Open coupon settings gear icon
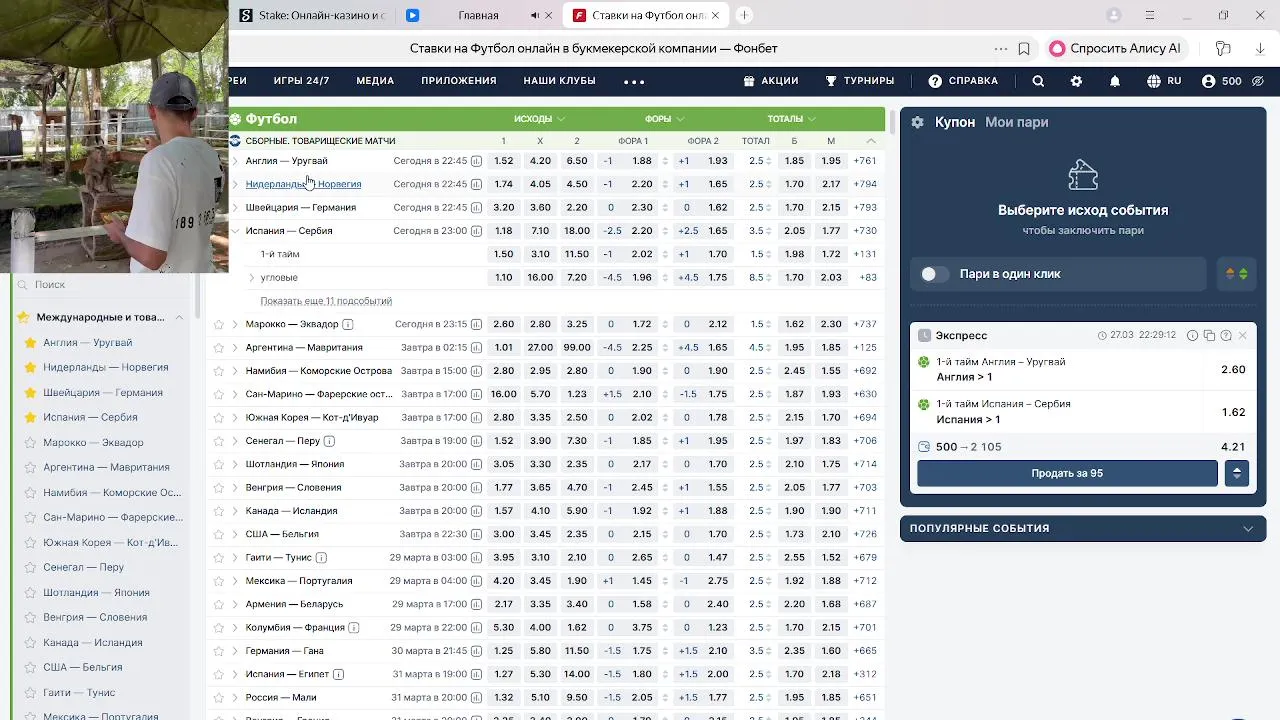 [x=917, y=122]
